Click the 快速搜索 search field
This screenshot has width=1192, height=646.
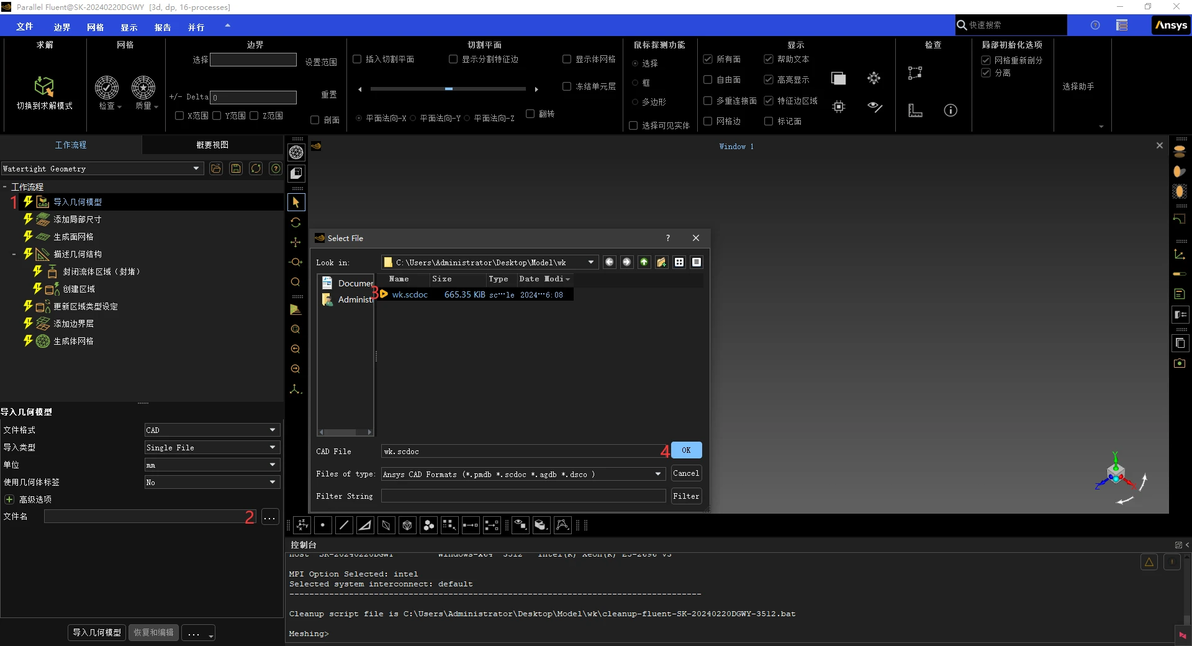click(1011, 25)
